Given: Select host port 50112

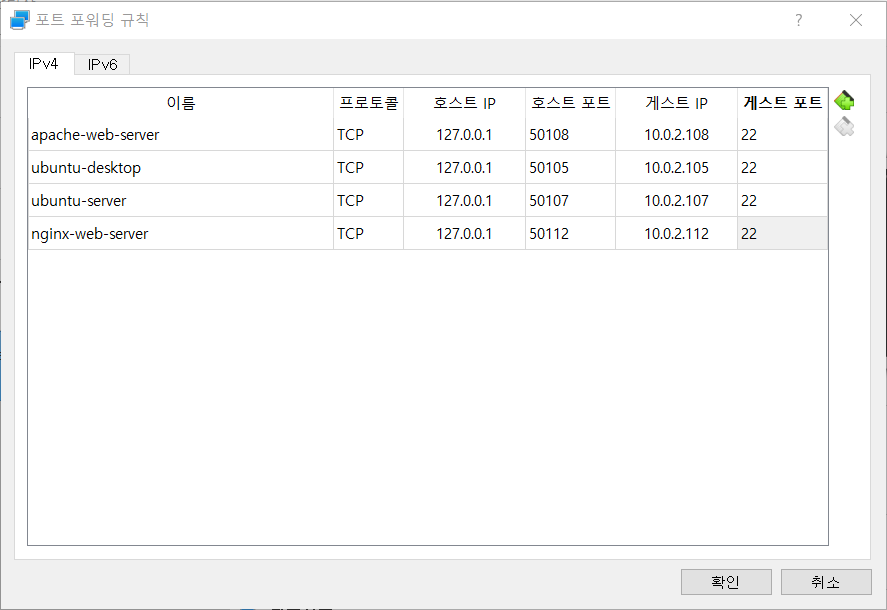Looking at the screenshot, I should click(x=570, y=233).
